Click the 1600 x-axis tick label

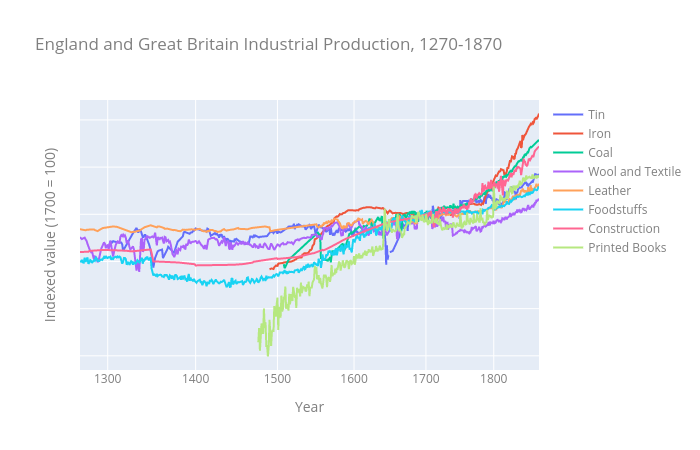pos(354,379)
